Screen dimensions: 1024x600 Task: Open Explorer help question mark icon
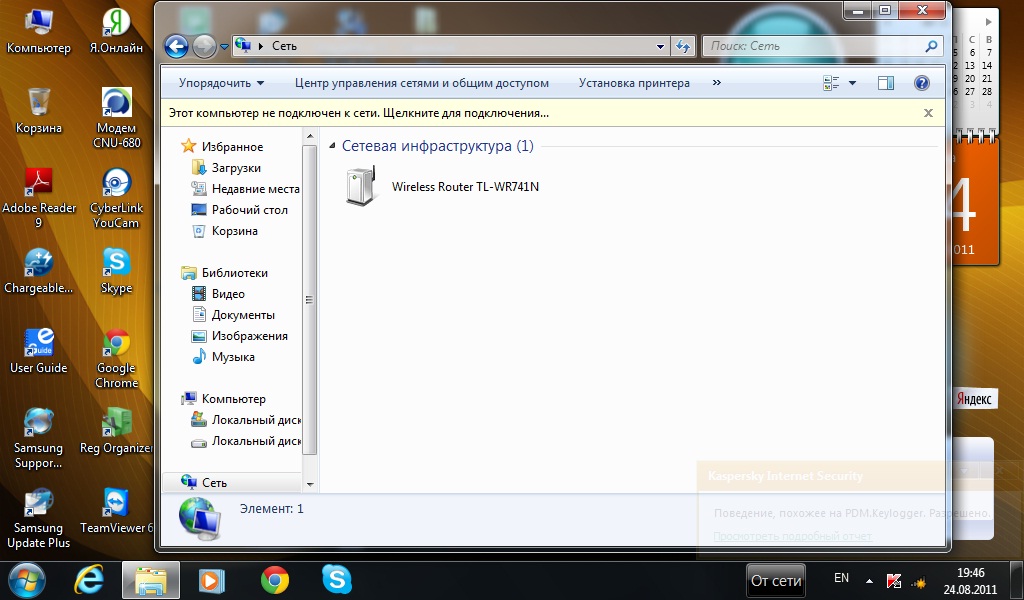tap(921, 83)
